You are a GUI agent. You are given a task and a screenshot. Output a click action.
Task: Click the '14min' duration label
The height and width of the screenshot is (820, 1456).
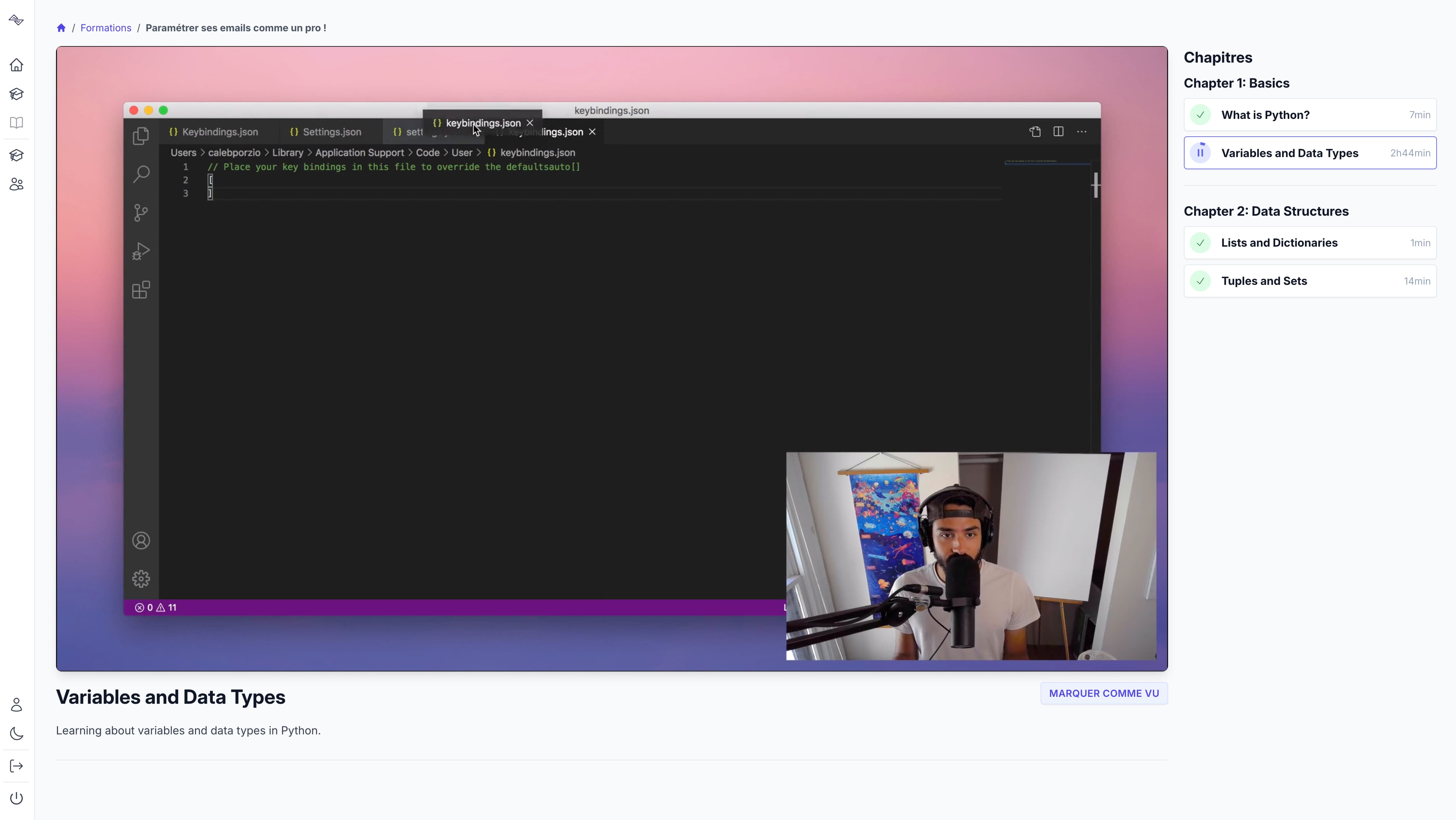click(1417, 281)
